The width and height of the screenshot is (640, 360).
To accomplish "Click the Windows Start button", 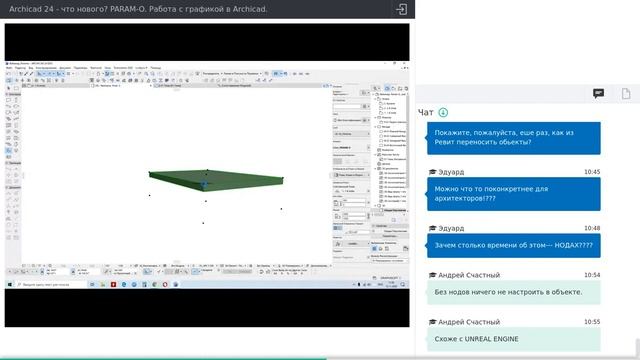I will click(x=9, y=284).
